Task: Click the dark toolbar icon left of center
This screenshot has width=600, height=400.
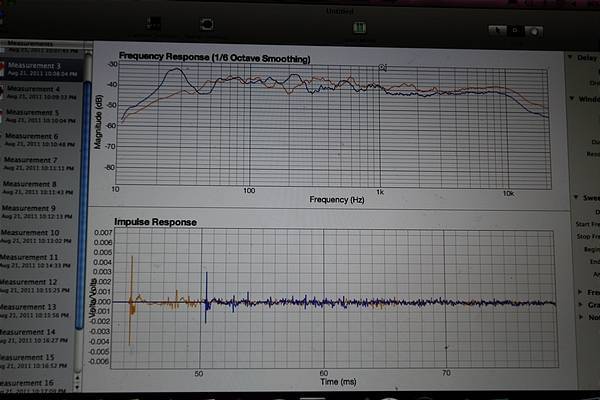Action: (x=153, y=24)
